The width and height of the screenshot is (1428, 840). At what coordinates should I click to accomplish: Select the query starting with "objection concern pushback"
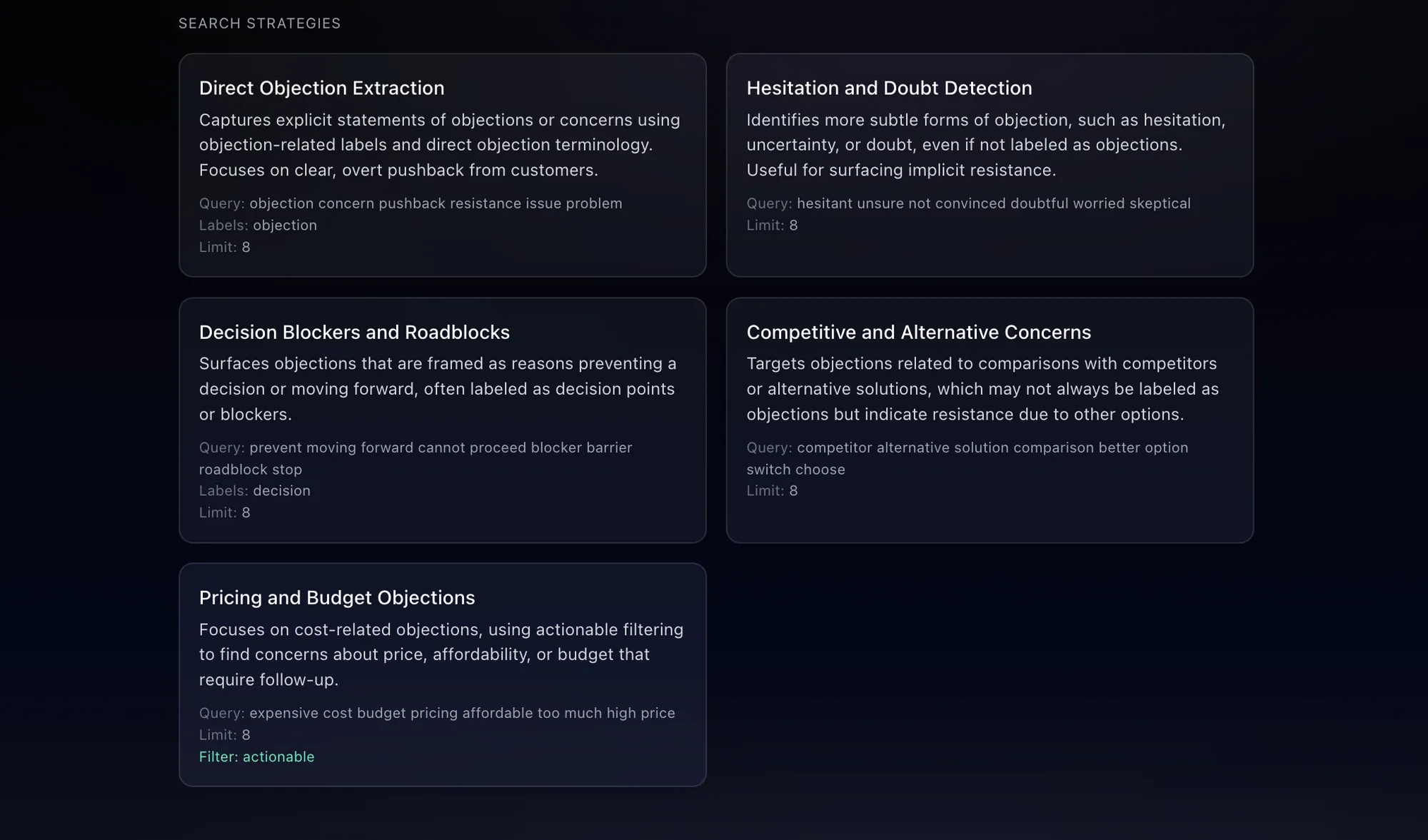click(435, 203)
